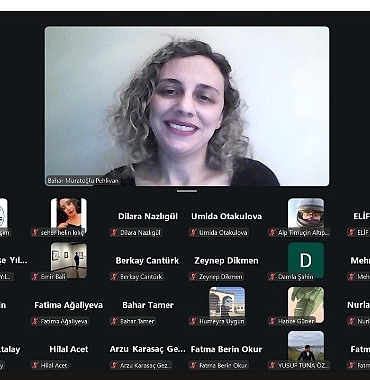Click YUSUF TUNA ÖZ's muted microphone icon
The width and height of the screenshot is (370, 380).
[x=272, y=365]
